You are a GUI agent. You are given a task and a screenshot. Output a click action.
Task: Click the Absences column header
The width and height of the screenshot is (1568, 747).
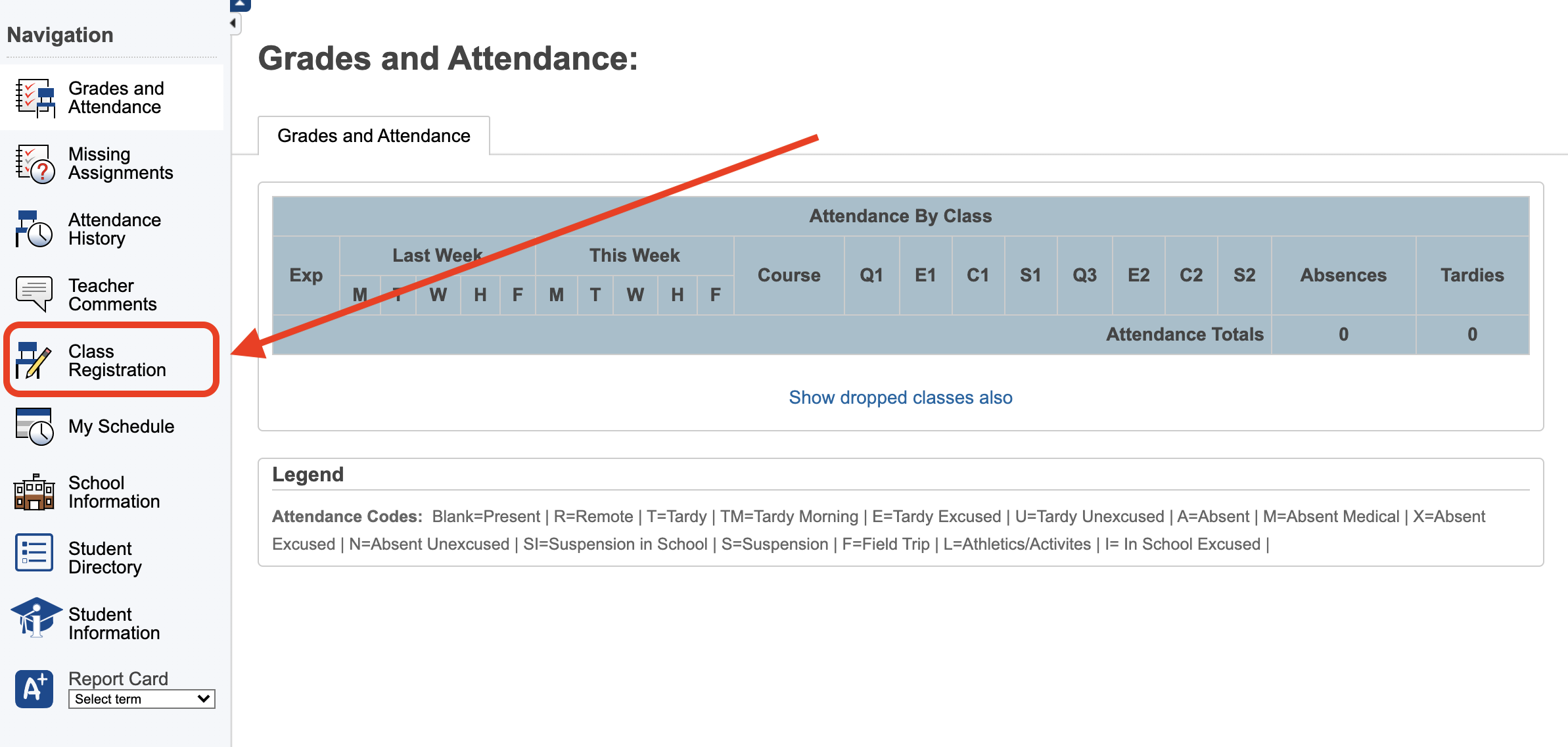click(1343, 275)
